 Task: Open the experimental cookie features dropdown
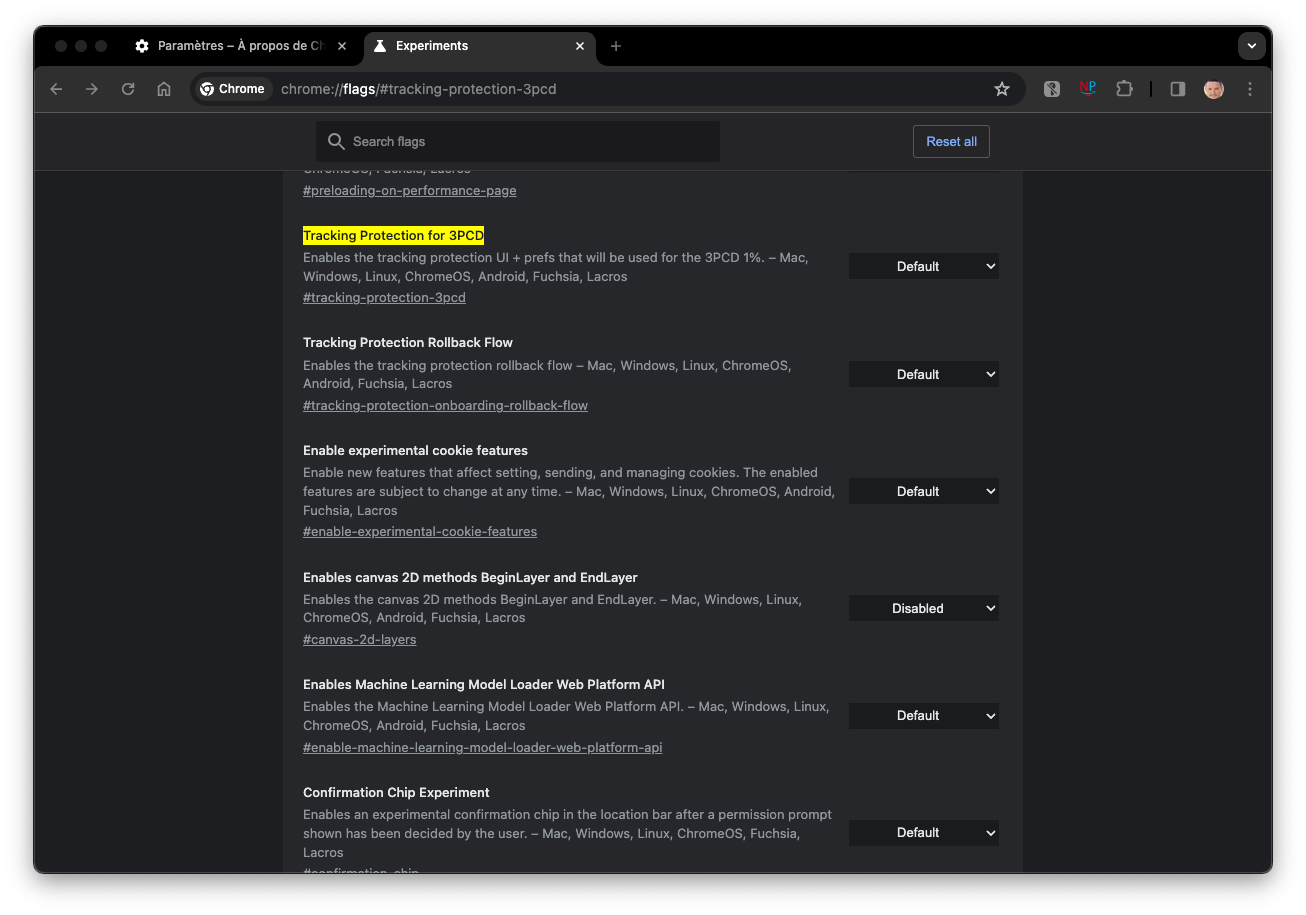(x=924, y=491)
